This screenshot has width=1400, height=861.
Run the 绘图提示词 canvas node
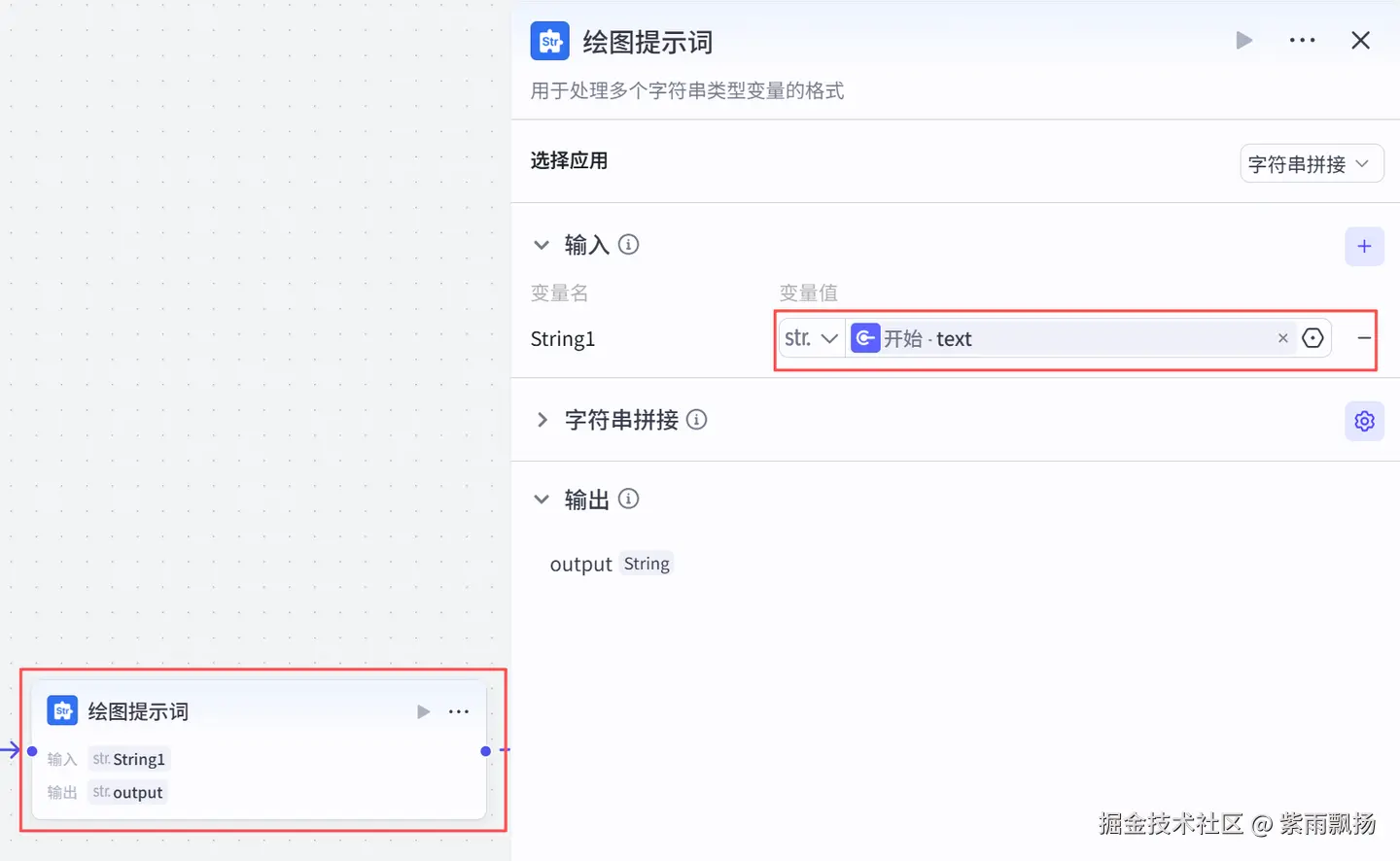click(423, 712)
